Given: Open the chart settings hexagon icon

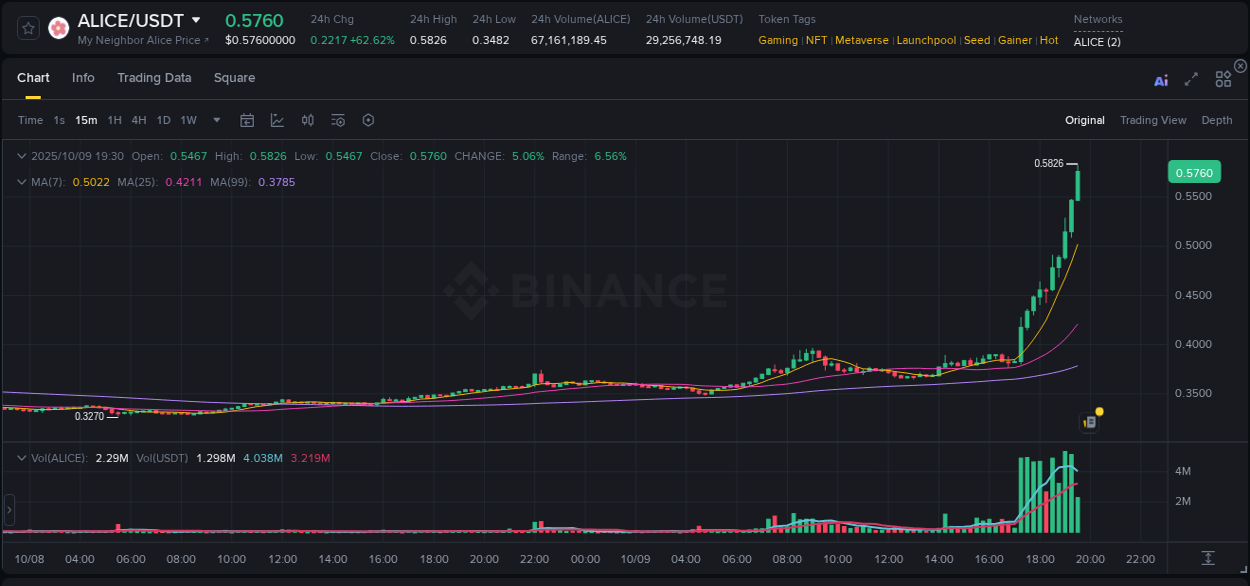Looking at the screenshot, I should [x=368, y=120].
